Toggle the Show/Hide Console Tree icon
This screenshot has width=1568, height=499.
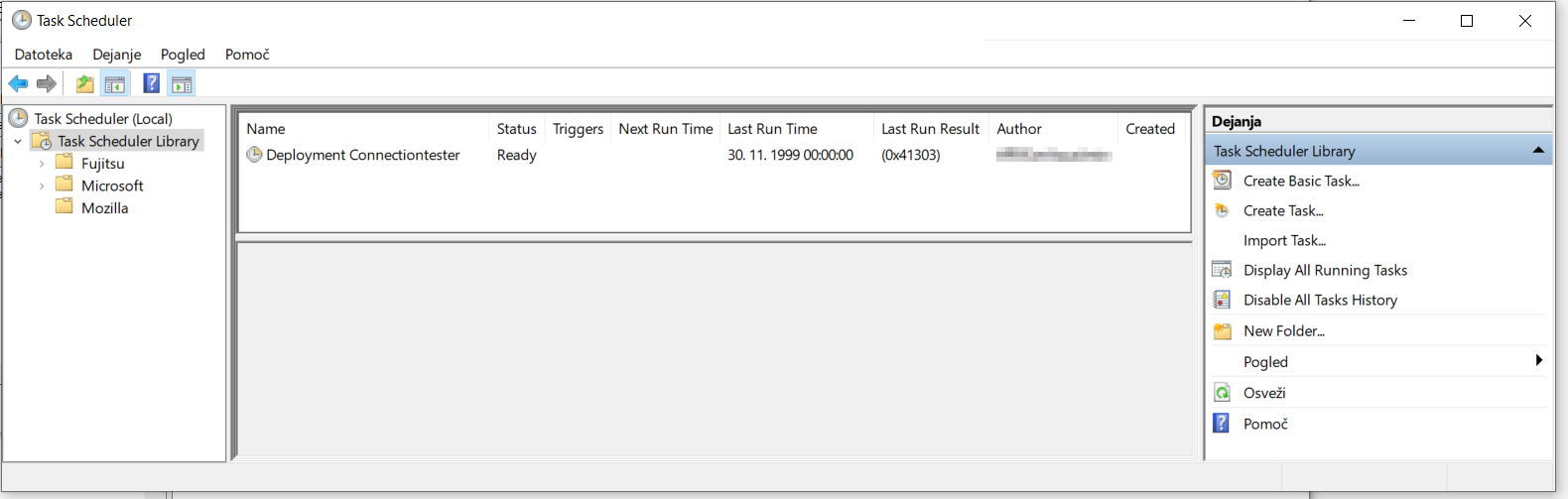click(115, 83)
